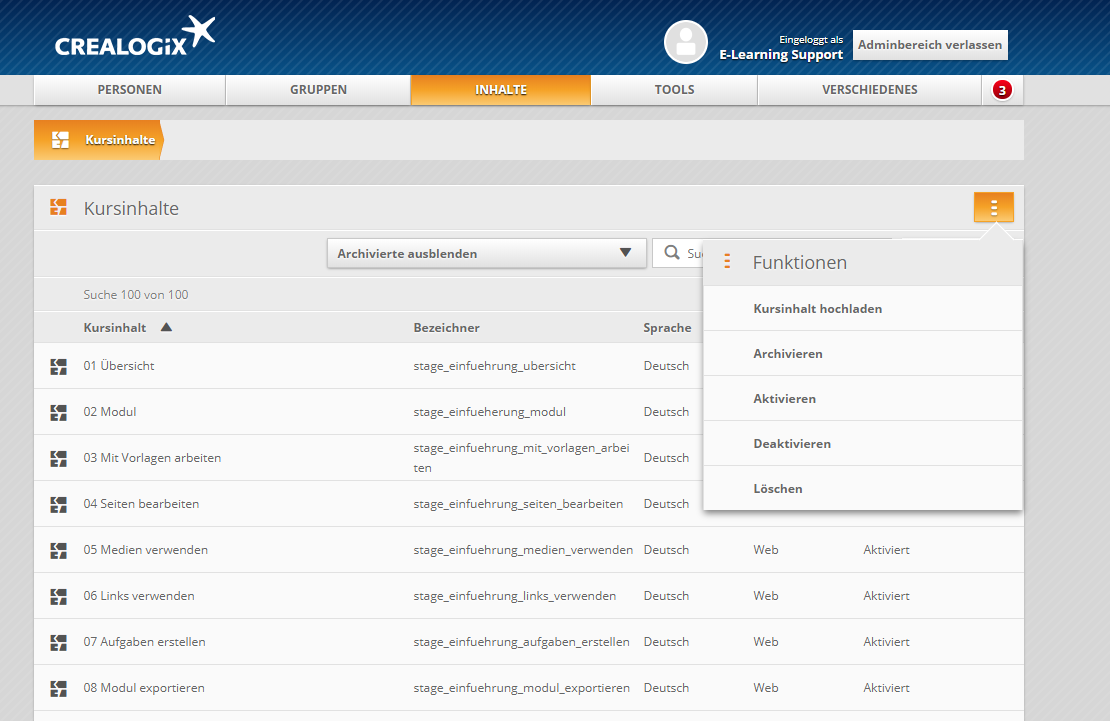This screenshot has height=721, width=1110.
Task: Open the red notification badge showing 3
Action: [x=1002, y=90]
